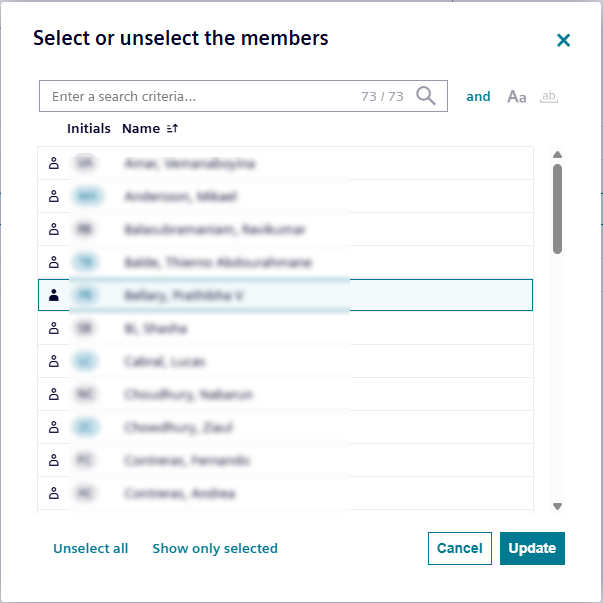Toggle whole word match 'ab' icon
The width and height of the screenshot is (603, 603).
[x=548, y=97]
